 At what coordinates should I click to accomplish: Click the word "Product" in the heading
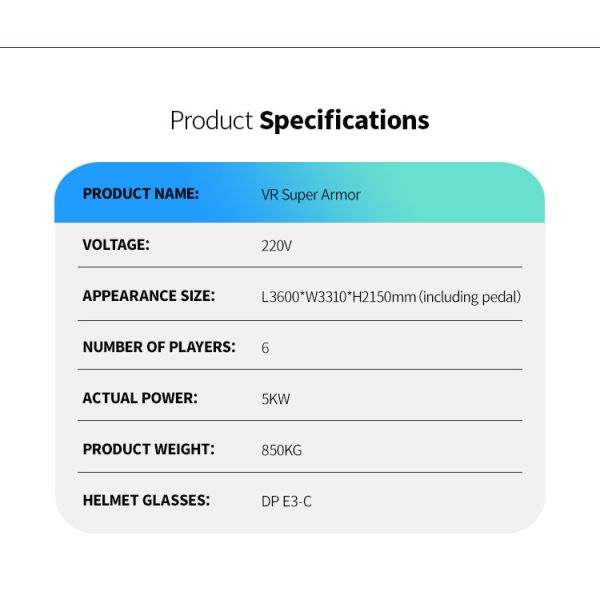pos(211,121)
